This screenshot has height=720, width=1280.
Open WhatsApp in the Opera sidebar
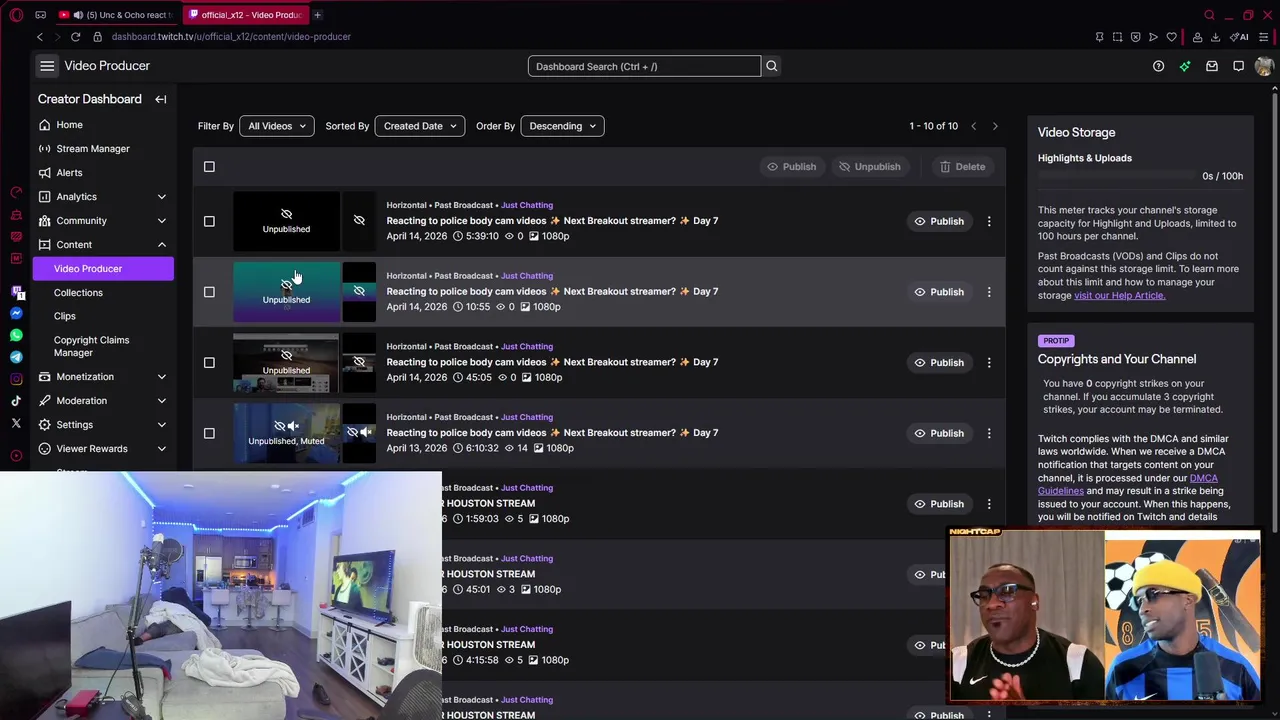point(16,335)
